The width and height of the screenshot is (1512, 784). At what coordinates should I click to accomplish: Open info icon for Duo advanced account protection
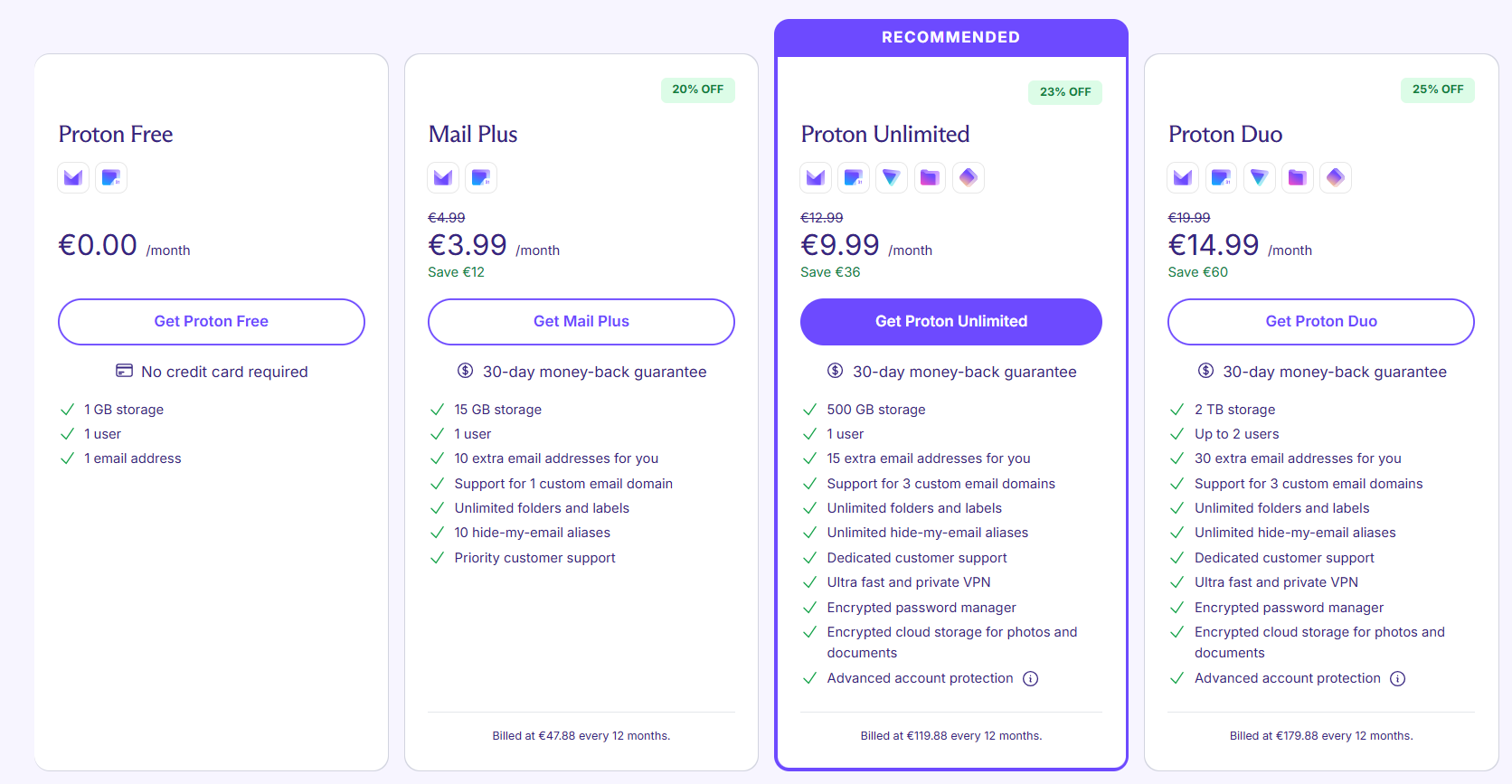[1398, 679]
